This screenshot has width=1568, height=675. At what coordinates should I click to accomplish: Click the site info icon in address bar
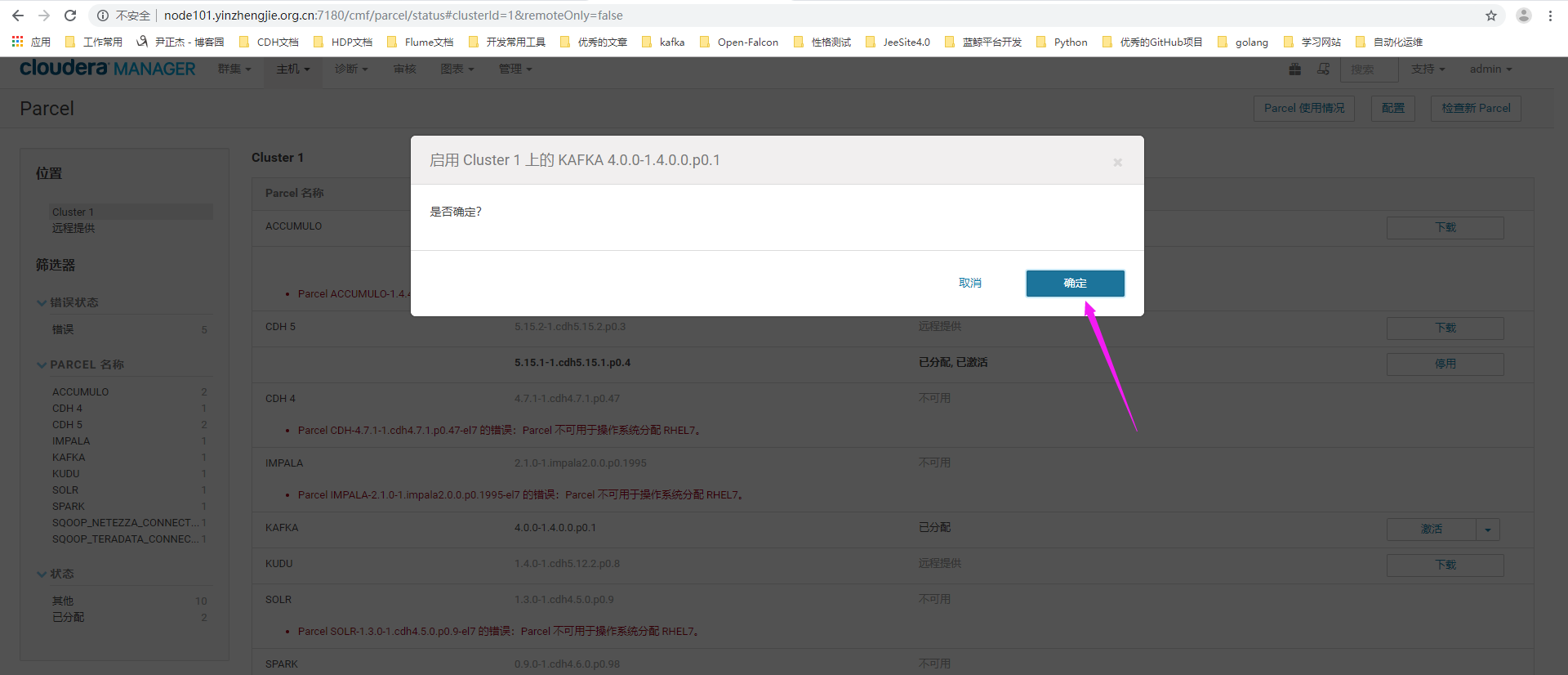click(x=103, y=16)
